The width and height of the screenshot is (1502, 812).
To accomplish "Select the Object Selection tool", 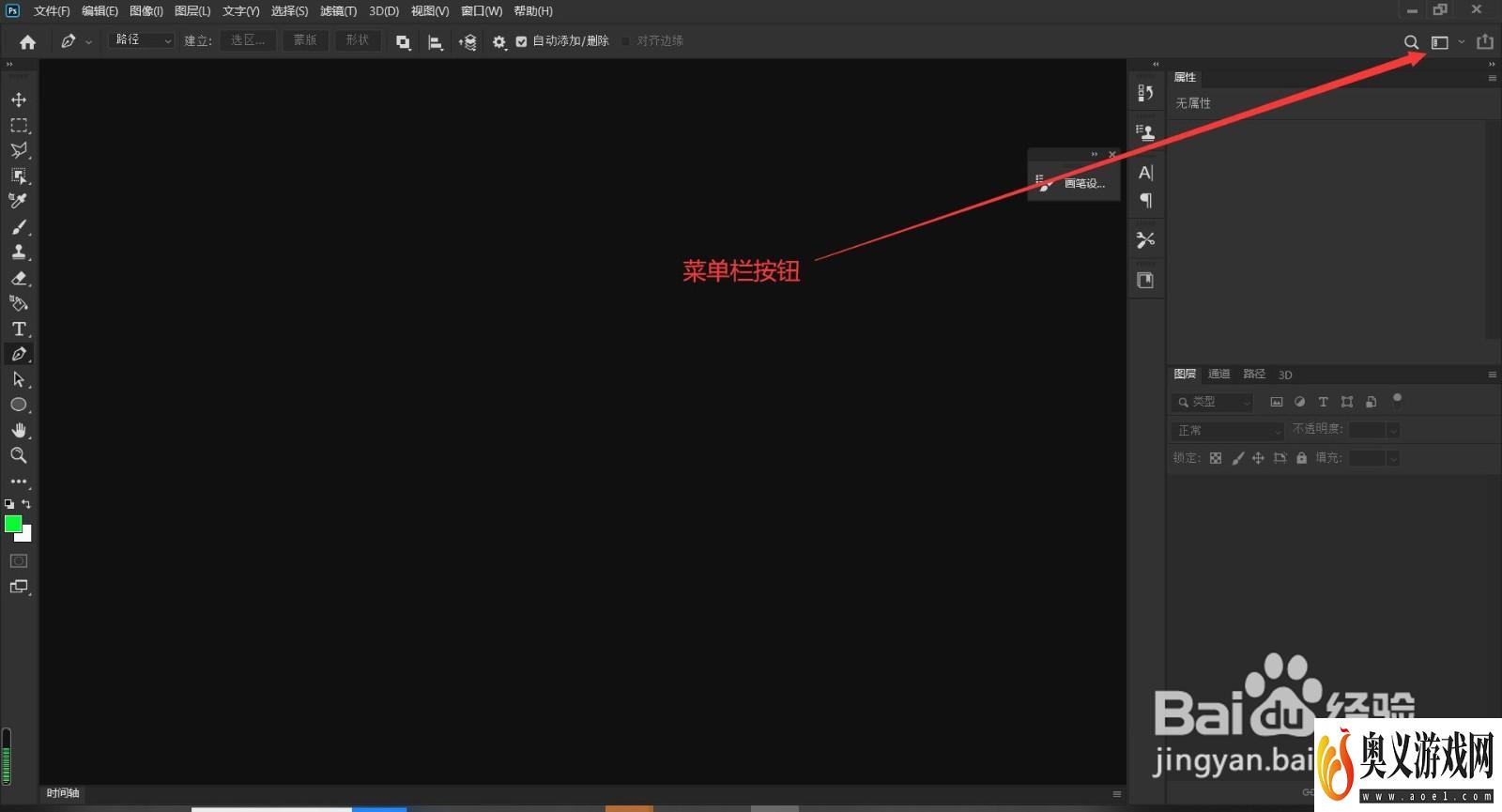I will pos(19,176).
